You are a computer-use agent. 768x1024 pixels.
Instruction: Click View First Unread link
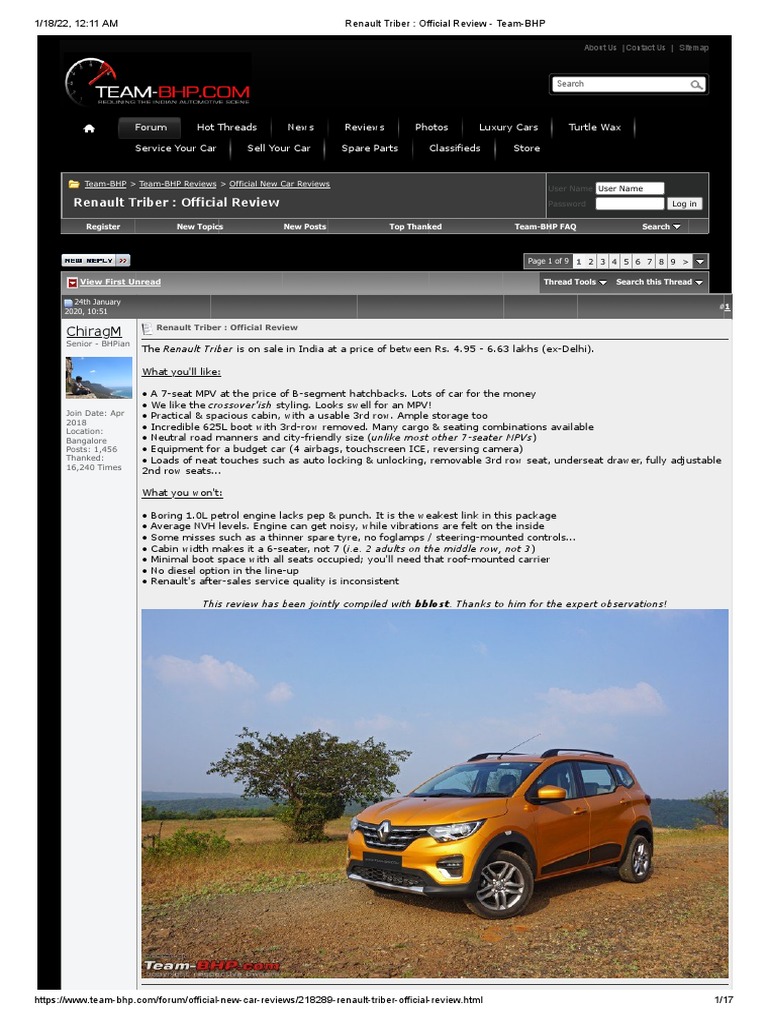coord(120,282)
